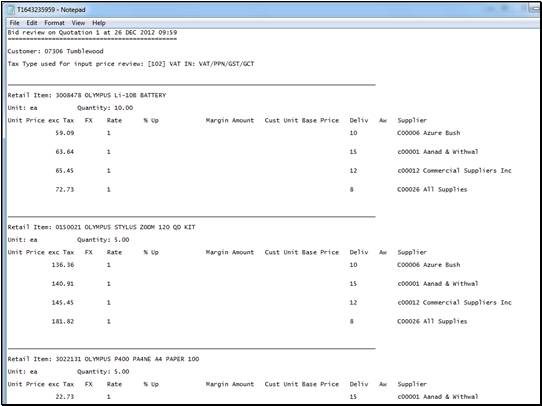Image resolution: width=542 pixels, height=406 pixels.
Task: Click supplier 'C00006 Azure Bush' in battery section
Action: point(429,133)
